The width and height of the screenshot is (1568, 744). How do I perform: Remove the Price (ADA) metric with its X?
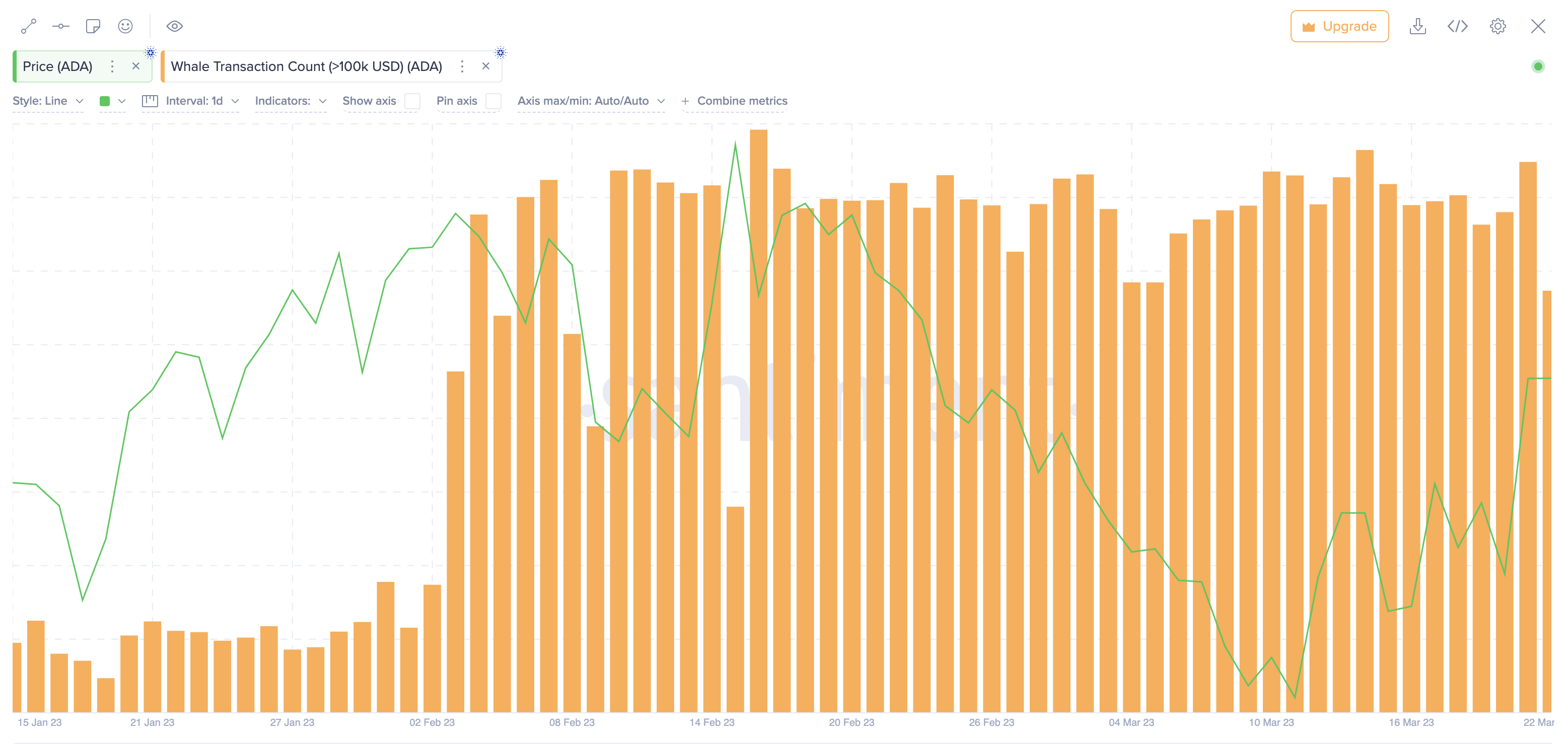136,67
